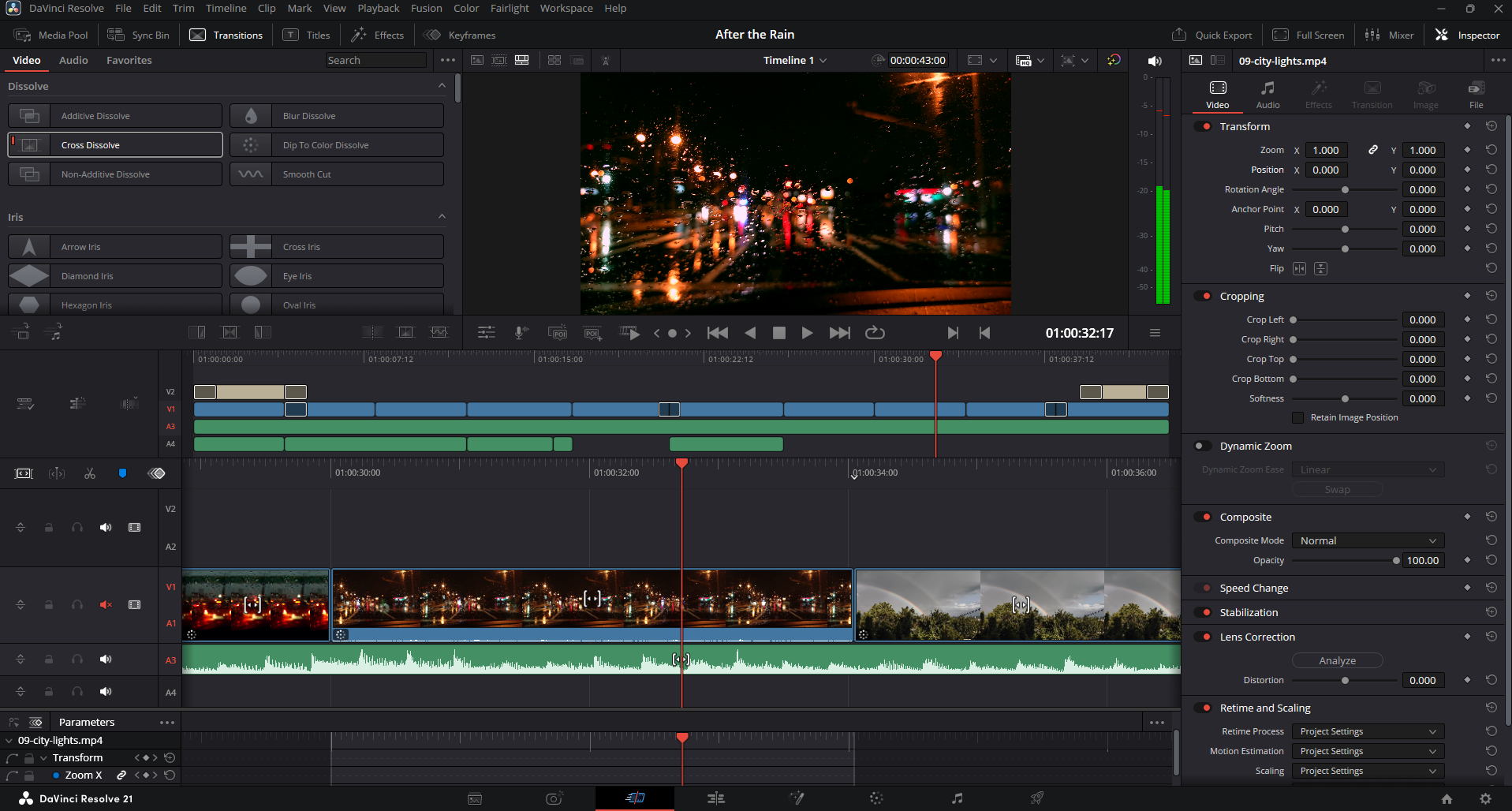The image size is (1512, 811).
Task: Adjust the Opacity slider
Action: tap(1345, 561)
